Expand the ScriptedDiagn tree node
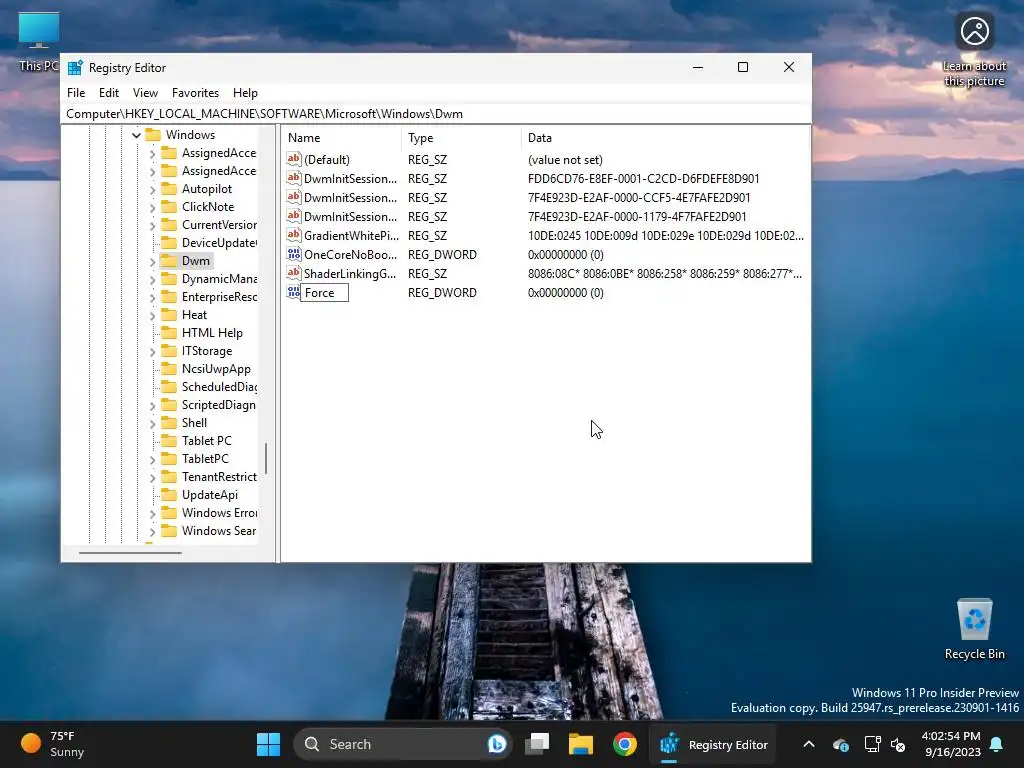The image size is (1024, 768). 152,406
